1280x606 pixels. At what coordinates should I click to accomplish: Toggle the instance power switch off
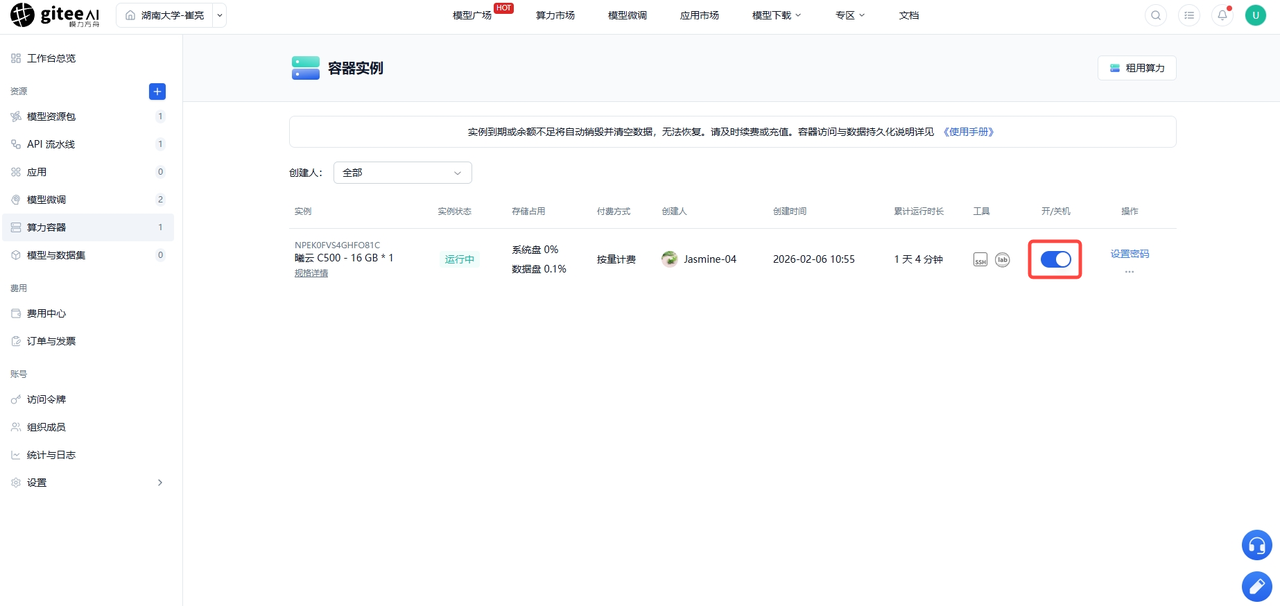[x=1056, y=259]
